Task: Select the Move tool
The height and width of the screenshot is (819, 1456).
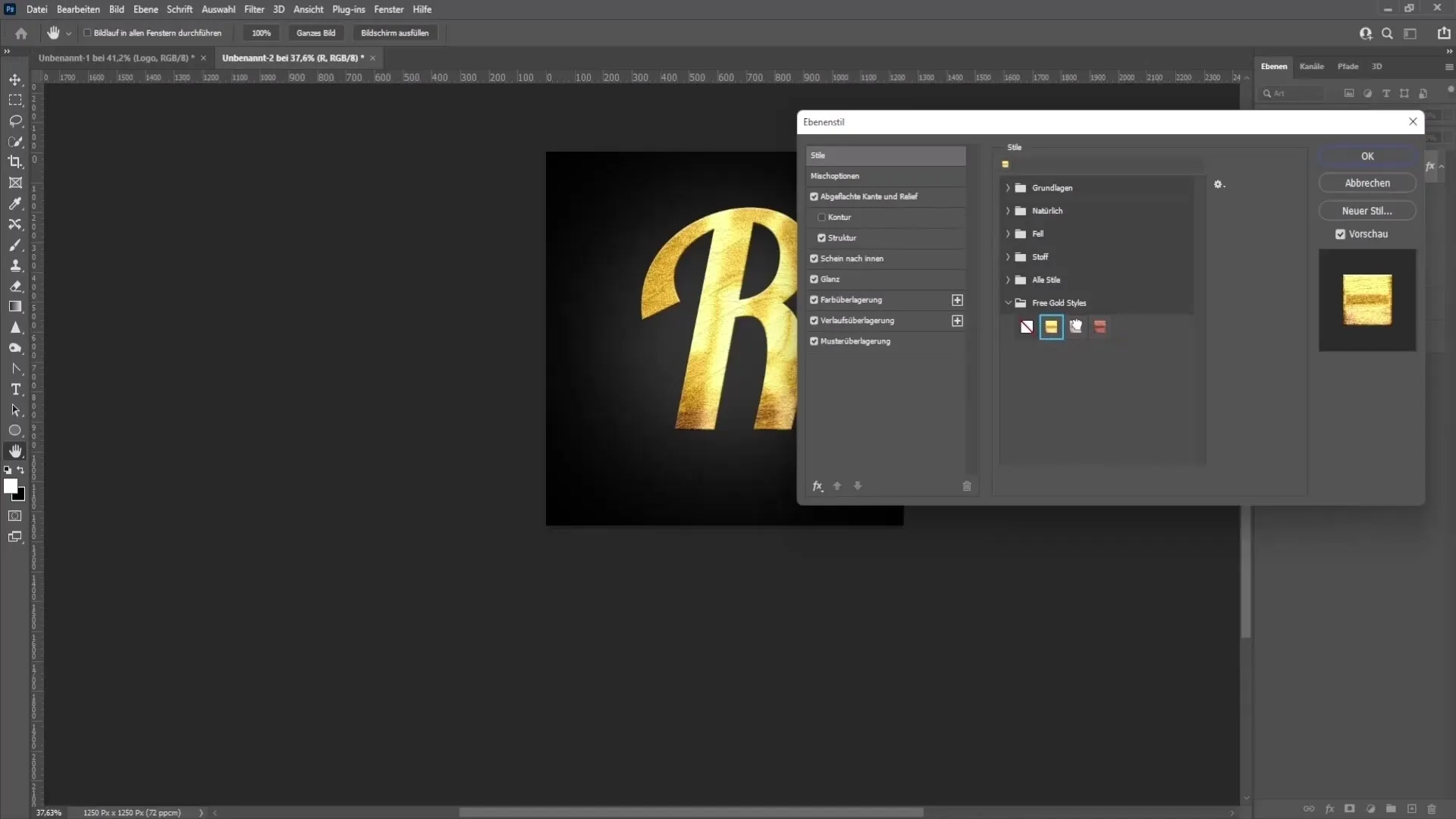Action: click(15, 80)
